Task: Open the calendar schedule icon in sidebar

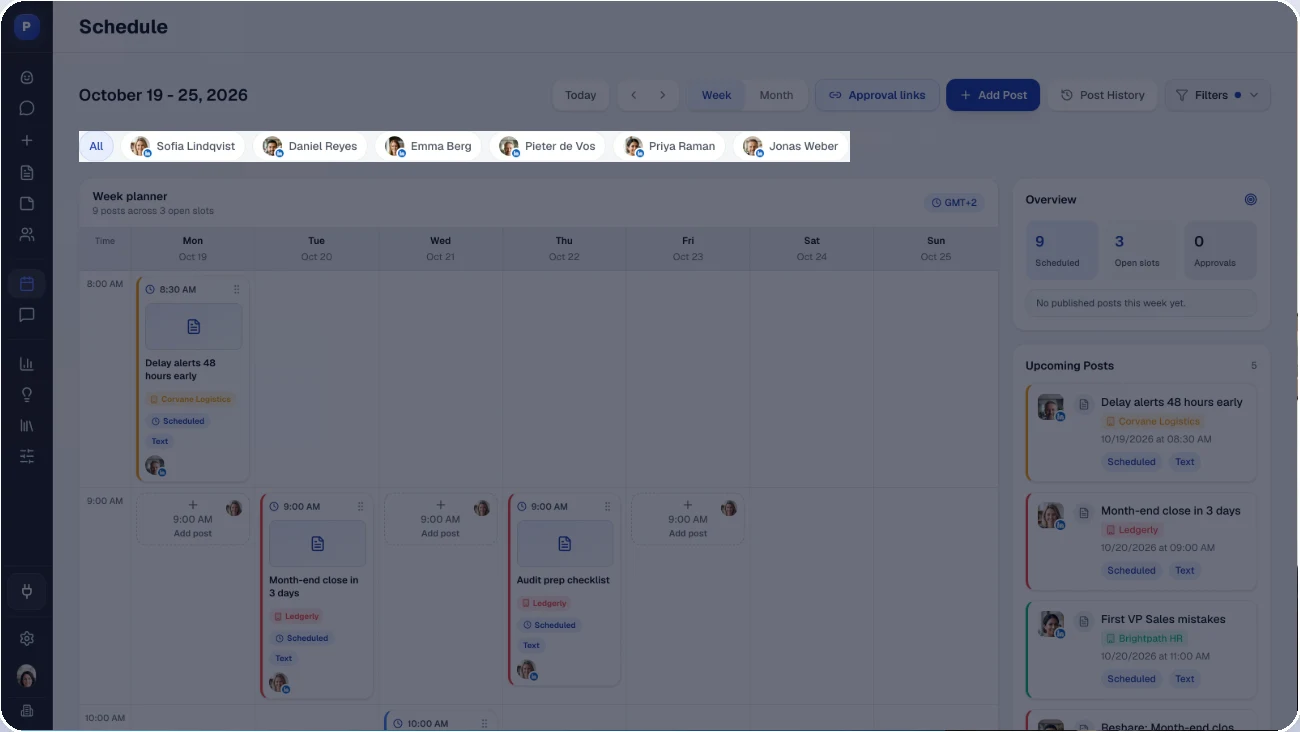Action: (x=27, y=284)
